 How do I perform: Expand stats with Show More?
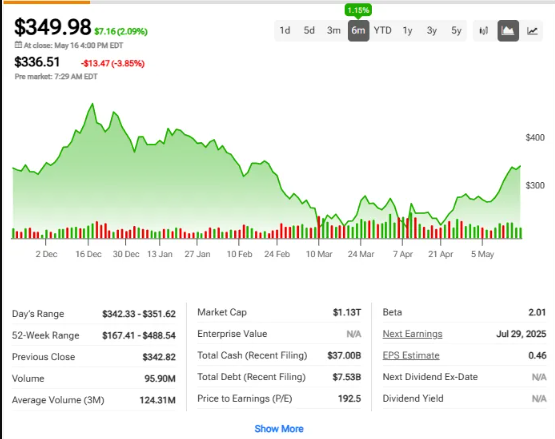point(279,429)
